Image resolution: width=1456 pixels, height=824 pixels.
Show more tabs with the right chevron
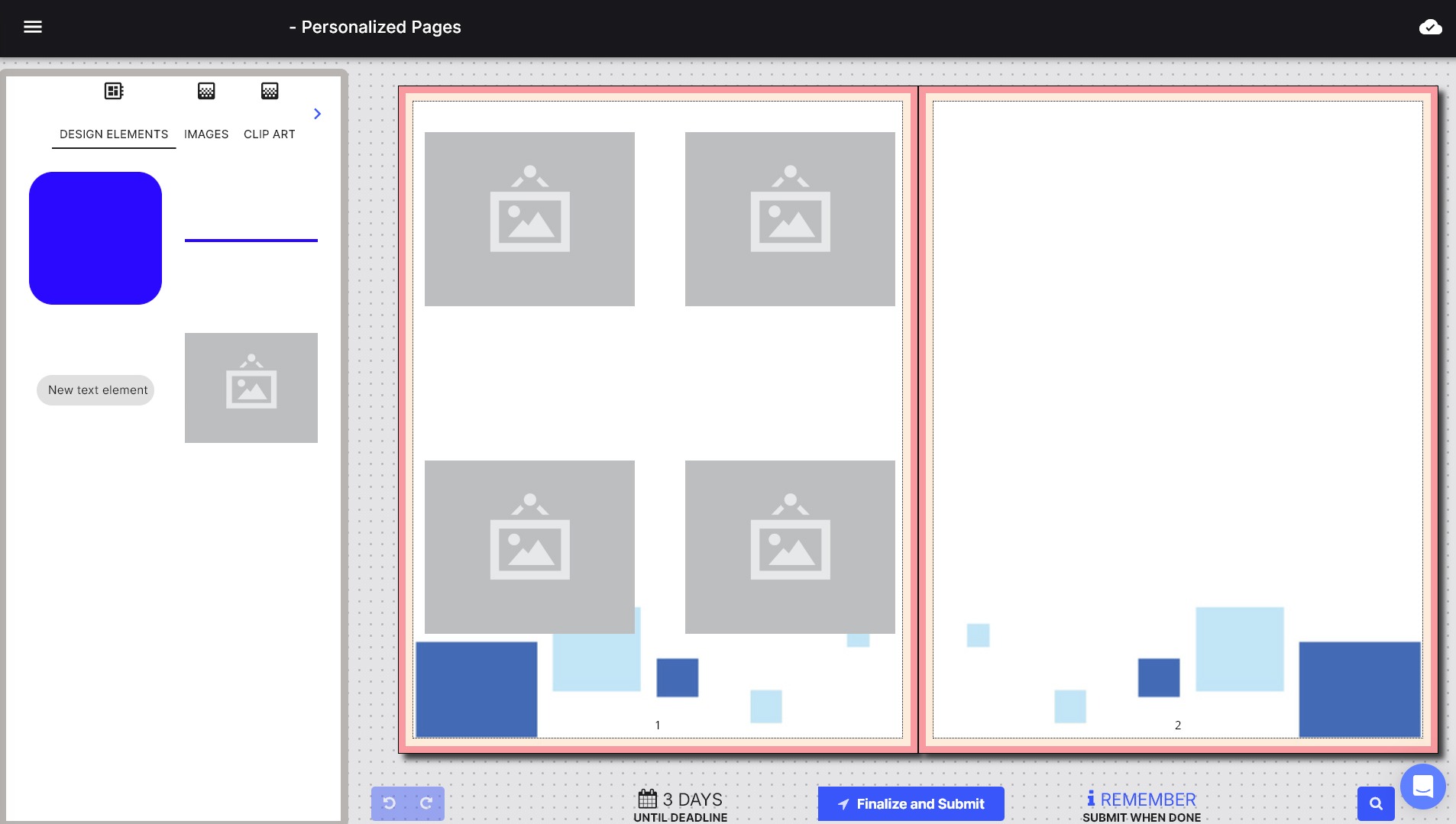(318, 114)
